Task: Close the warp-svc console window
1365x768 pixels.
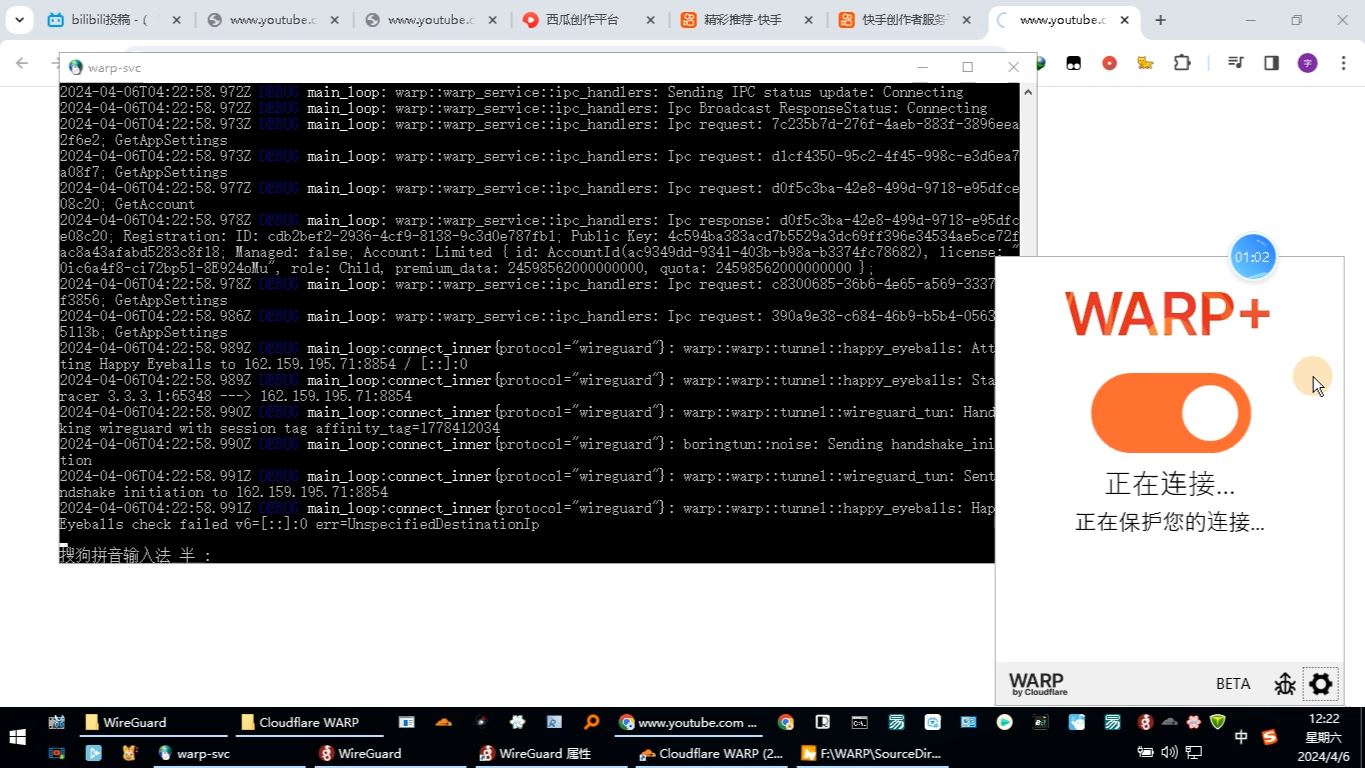Action: point(1013,67)
